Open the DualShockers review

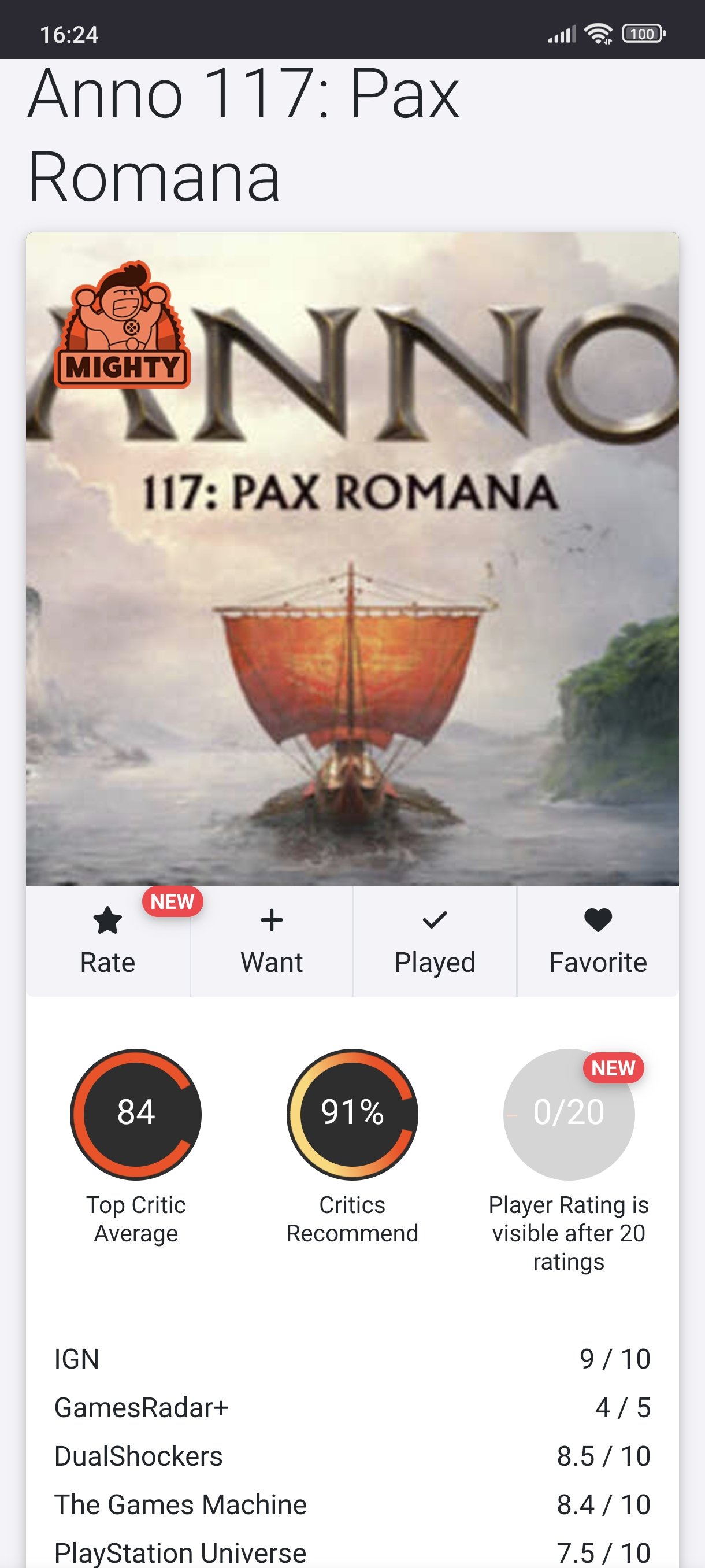(x=352, y=1456)
